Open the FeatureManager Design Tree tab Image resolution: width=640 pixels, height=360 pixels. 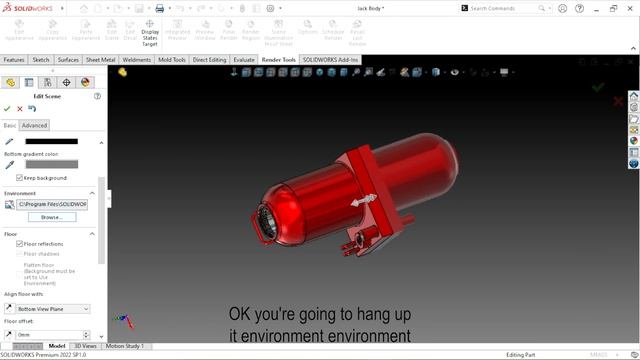click(x=11, y=82)
